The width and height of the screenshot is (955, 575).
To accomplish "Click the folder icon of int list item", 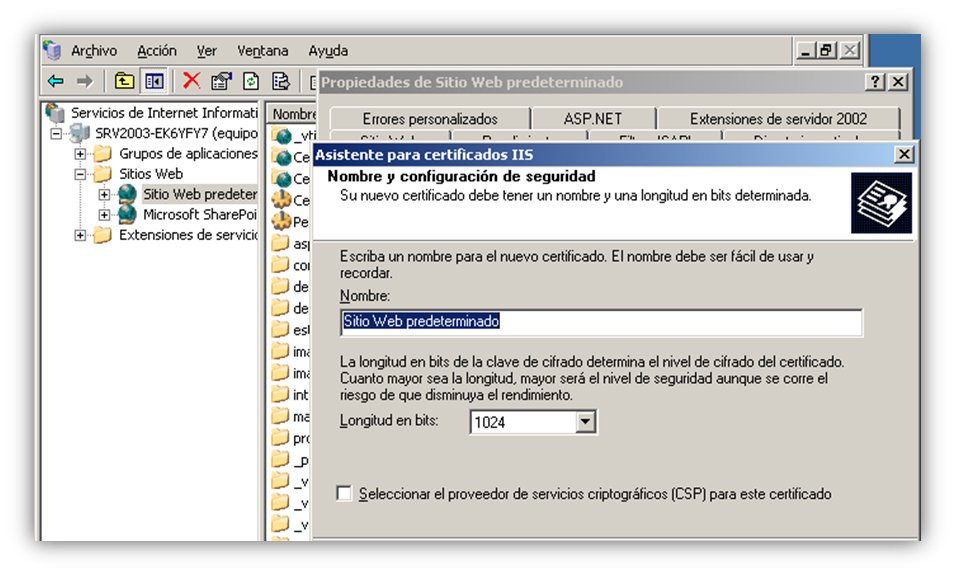I will click(280, 394).
